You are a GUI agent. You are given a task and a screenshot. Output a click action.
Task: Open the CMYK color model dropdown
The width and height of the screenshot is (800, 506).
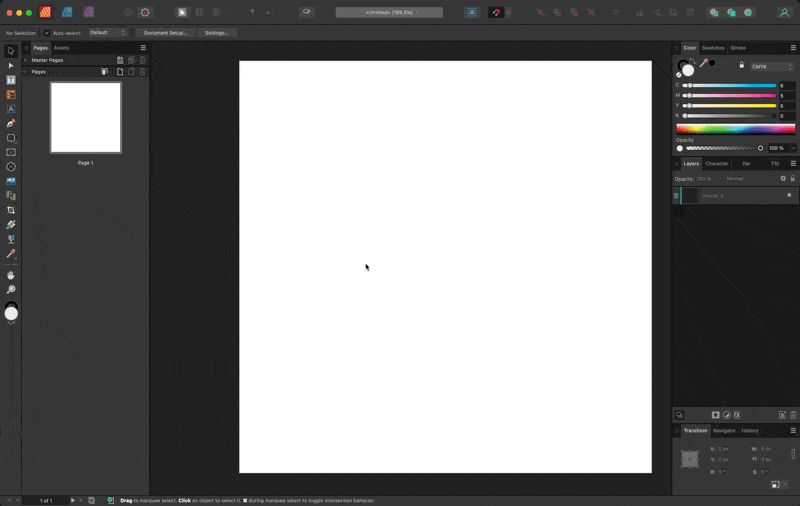771,67
